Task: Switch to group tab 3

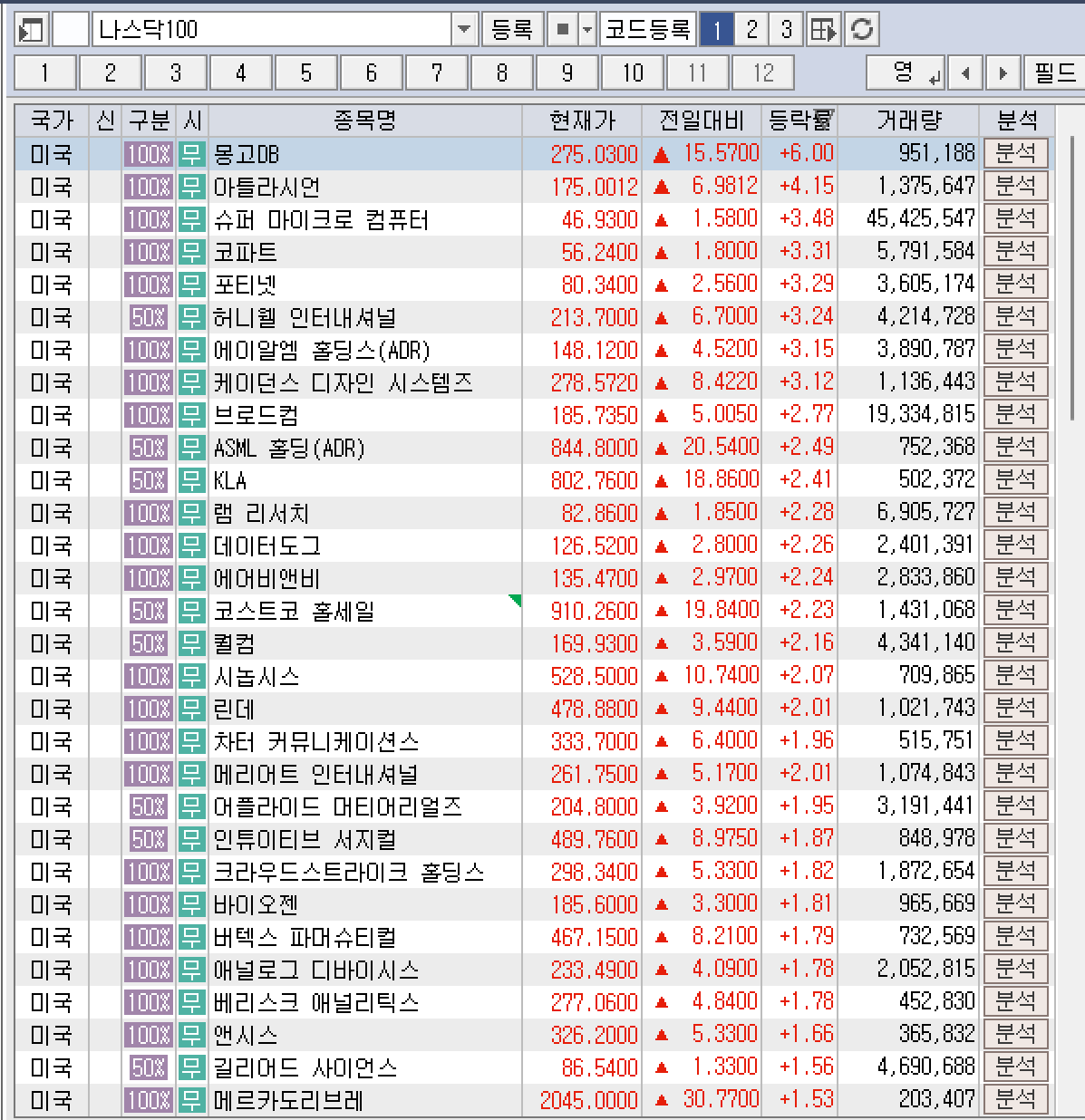Action: point(175,72)
